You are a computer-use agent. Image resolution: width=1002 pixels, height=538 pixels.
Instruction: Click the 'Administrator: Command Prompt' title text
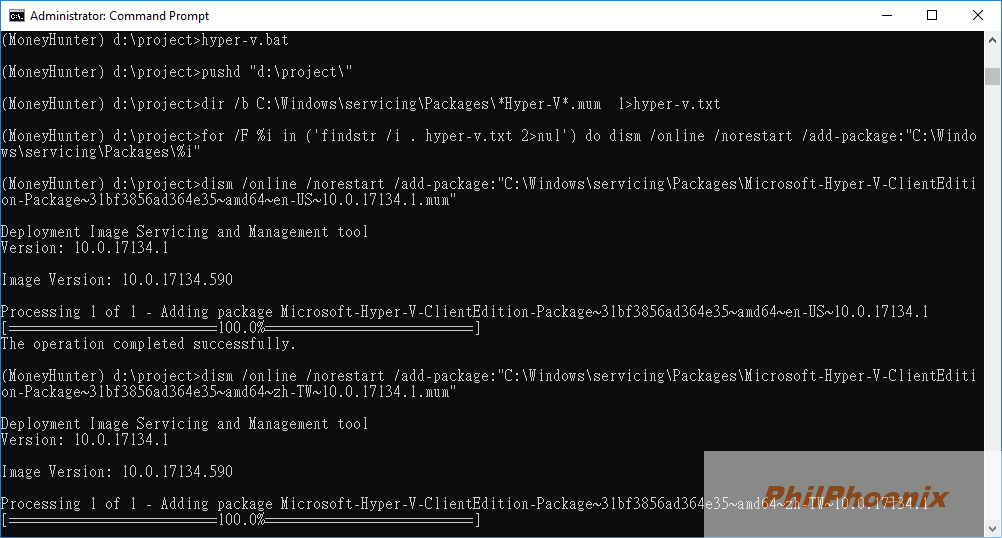(119, 16)
